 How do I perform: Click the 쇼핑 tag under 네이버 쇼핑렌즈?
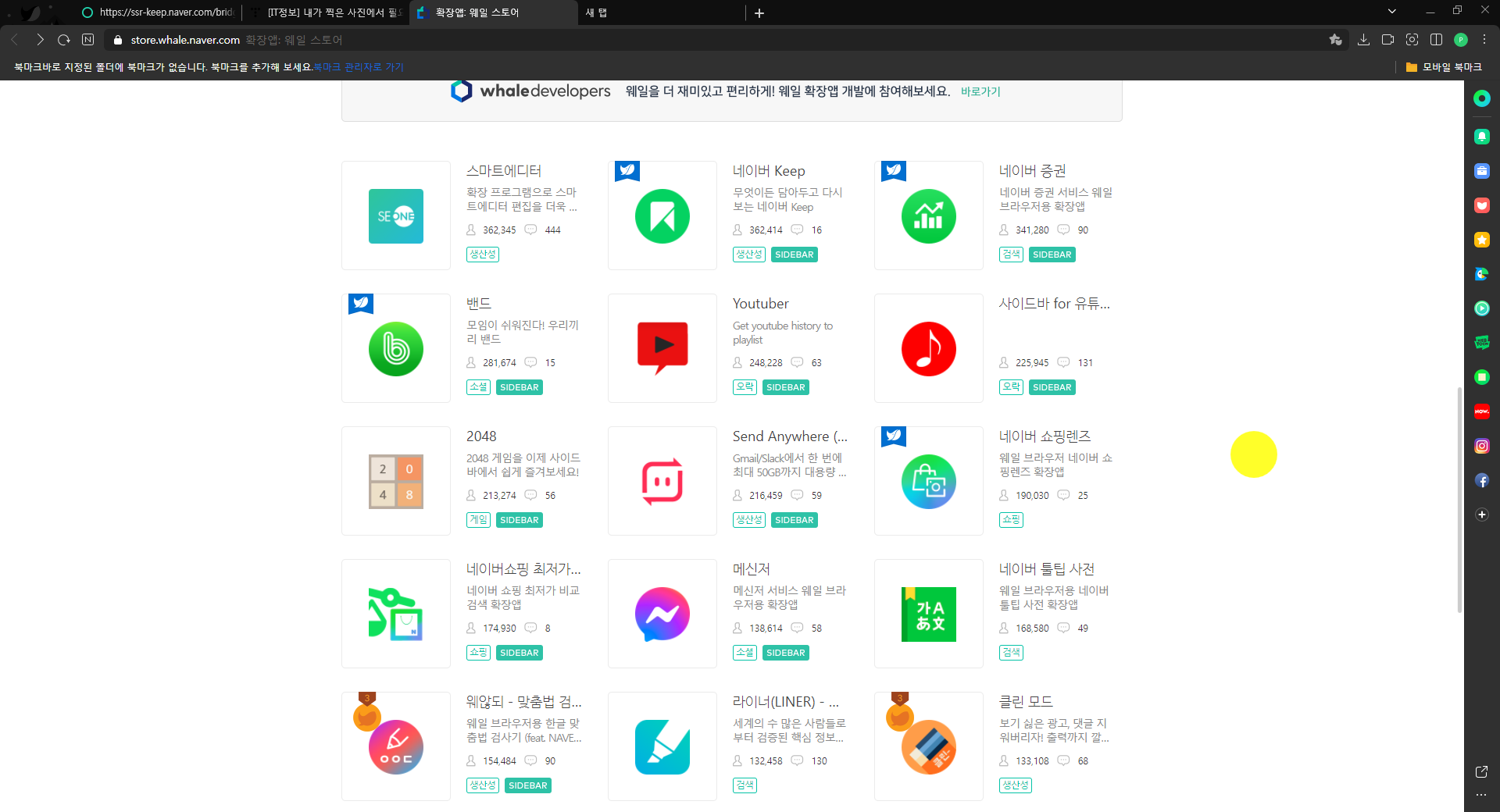click(1011, 520)
